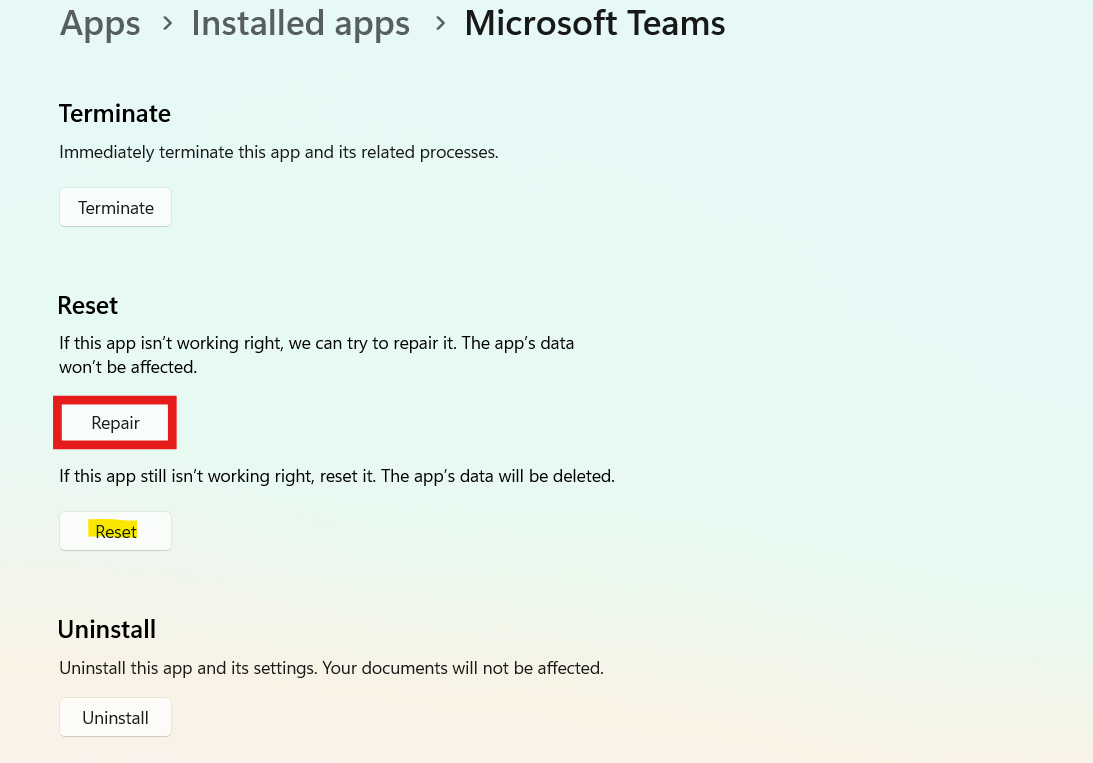1093x763 pixels.
Task: Terminate Microsoft Teams and related processes
Action: (x=115, y=207)
